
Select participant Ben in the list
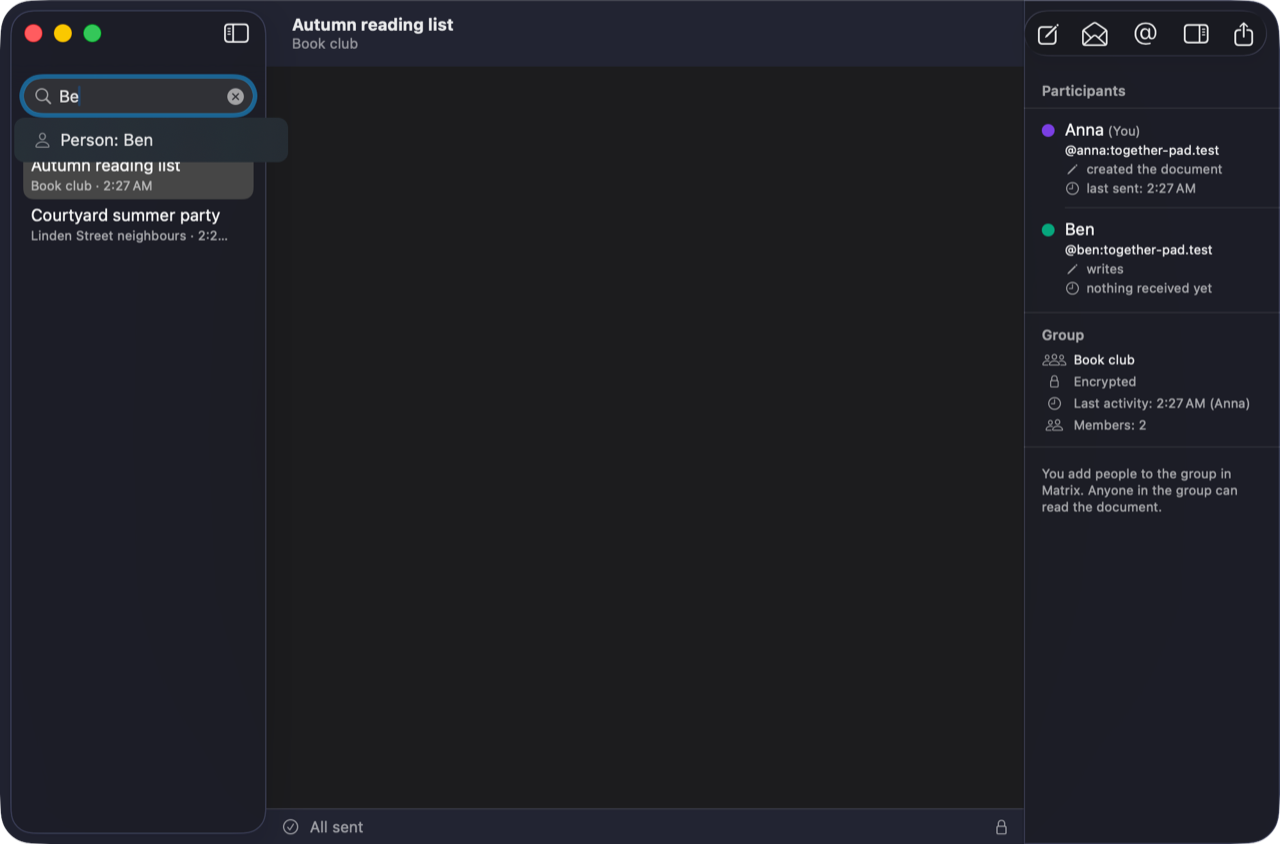(x=1152, y=258)
